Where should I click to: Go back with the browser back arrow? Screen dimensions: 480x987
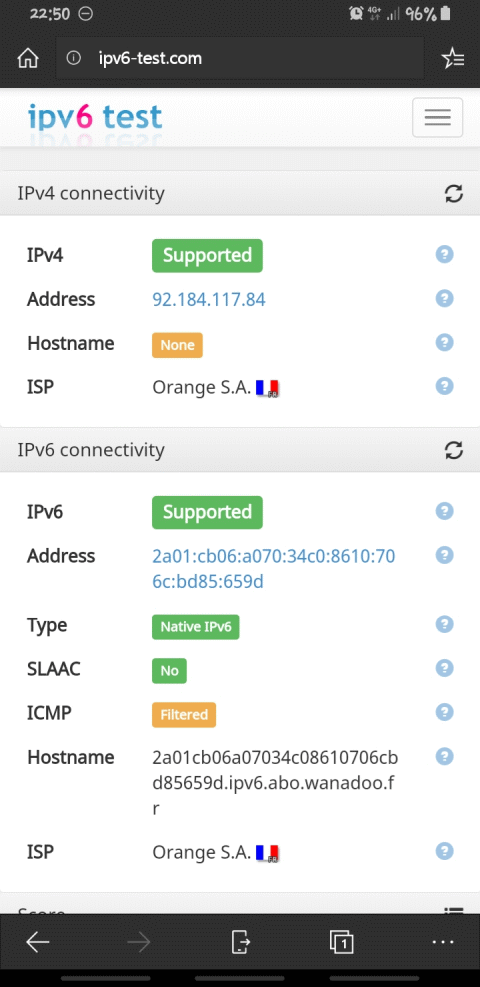pos(38,942)
